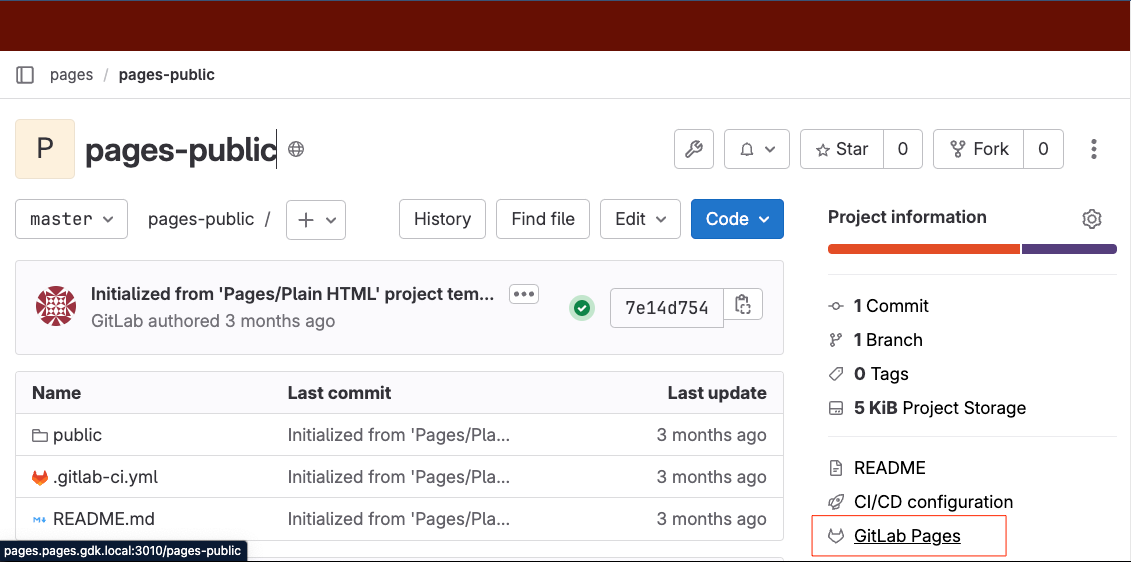Click the History button
This screenshot has width=1131, height=562.
pyautogui.click(x=442, y=219)
